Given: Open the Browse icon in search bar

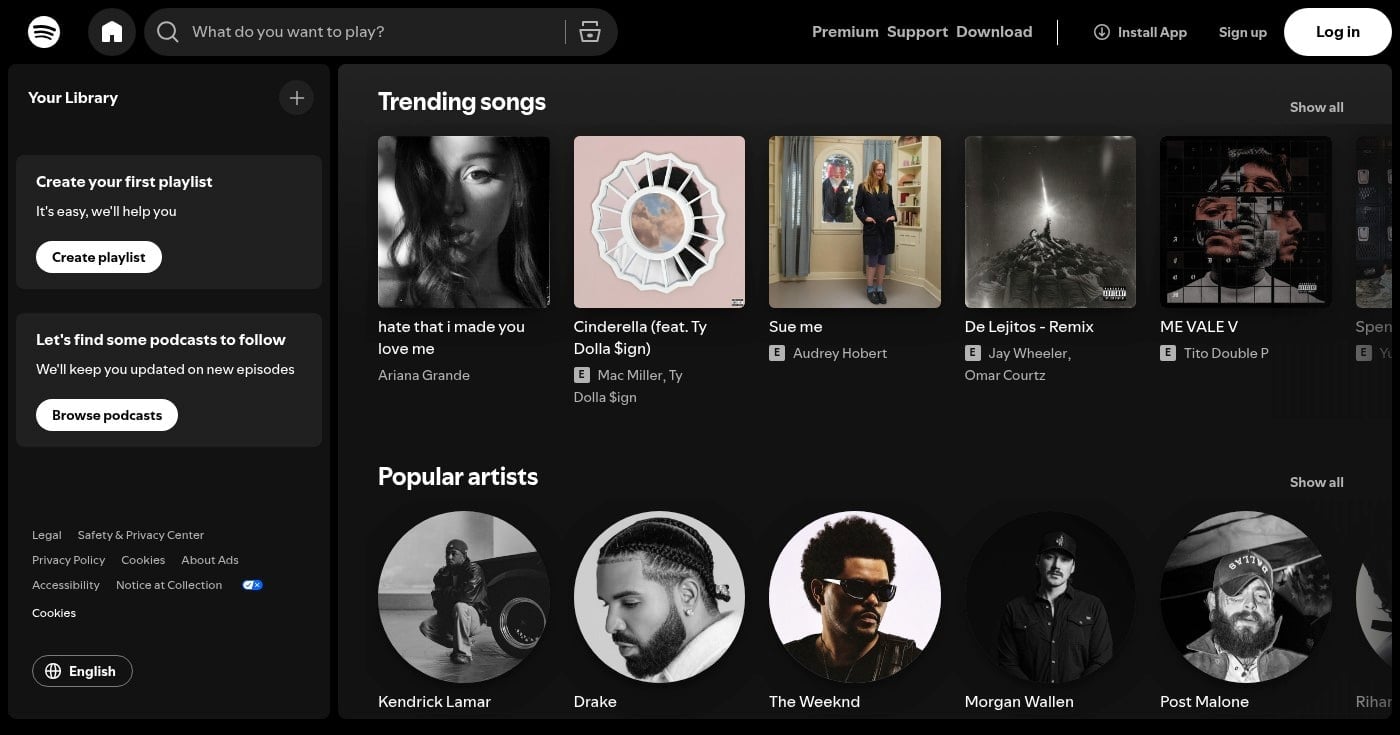Looking at the screenshot, I should 590,32.
